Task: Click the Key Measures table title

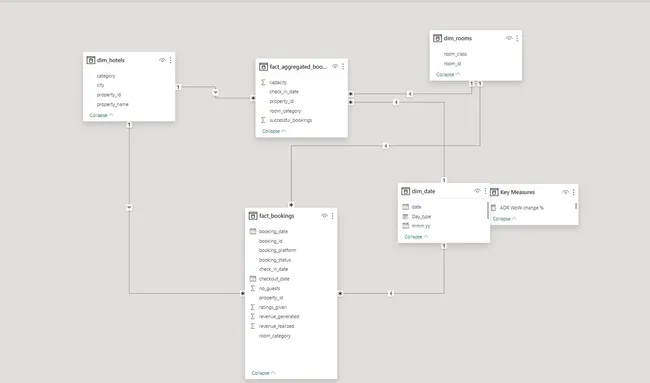Action: point(517,192)
